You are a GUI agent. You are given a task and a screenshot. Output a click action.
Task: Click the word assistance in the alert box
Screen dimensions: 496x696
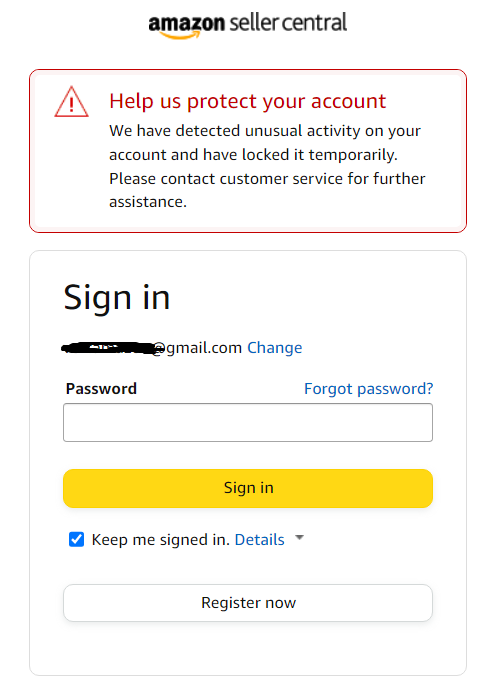click(148, 202)
